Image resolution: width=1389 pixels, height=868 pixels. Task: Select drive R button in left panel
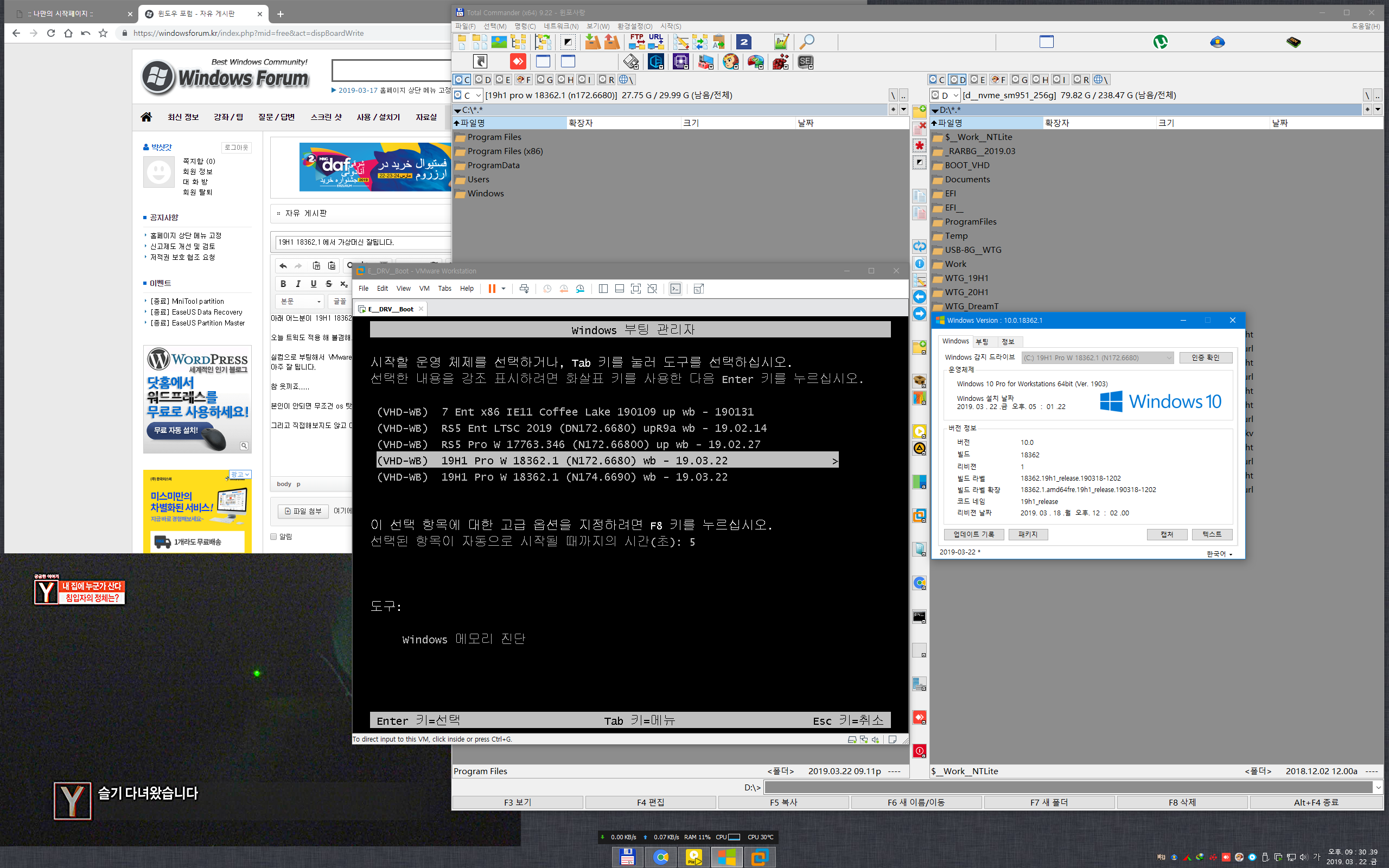coord(606,80)
